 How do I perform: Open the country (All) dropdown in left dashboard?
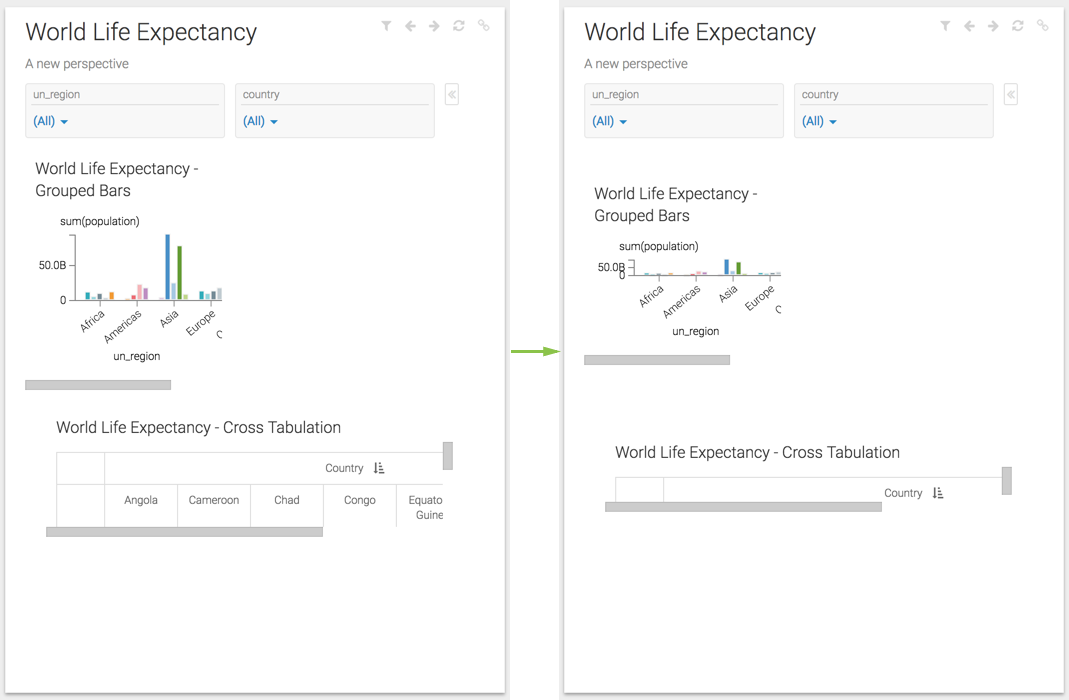click(260, 121)
